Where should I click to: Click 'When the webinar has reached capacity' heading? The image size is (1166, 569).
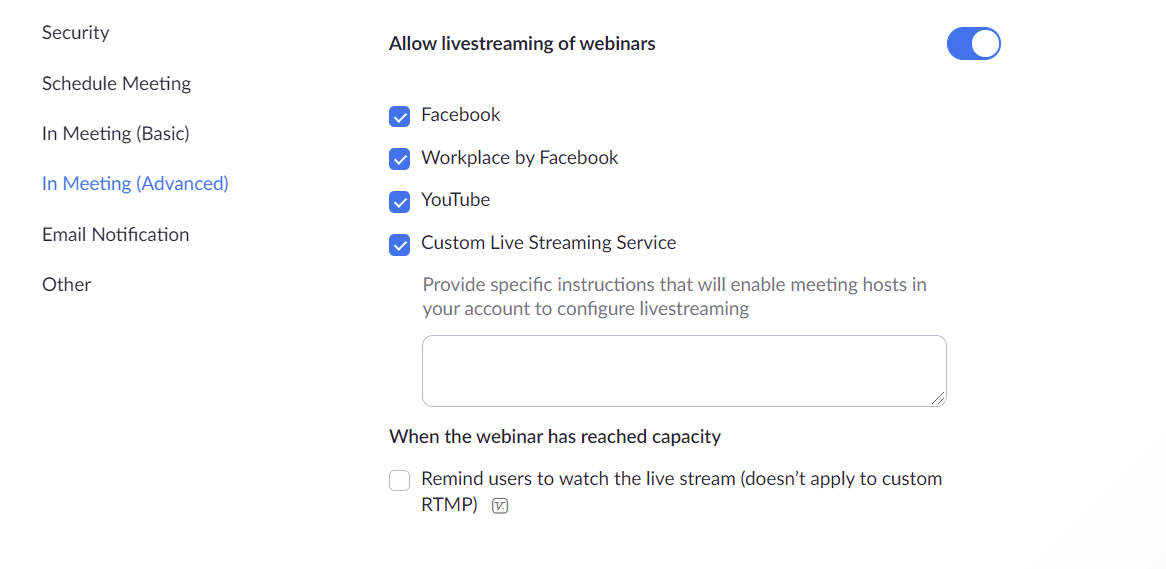tap(555, 437)
